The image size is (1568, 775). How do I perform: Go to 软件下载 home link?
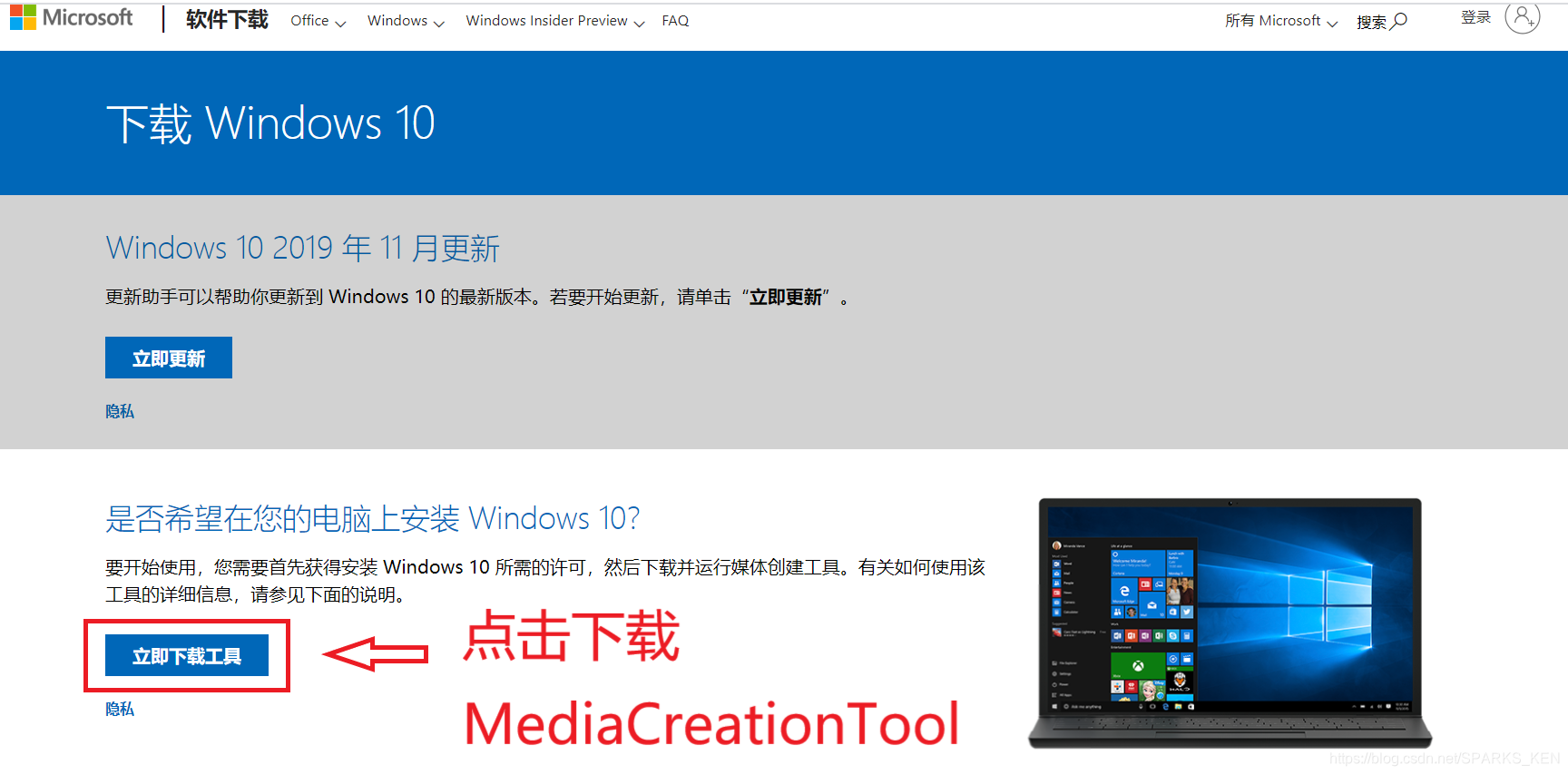pos(227,20)
